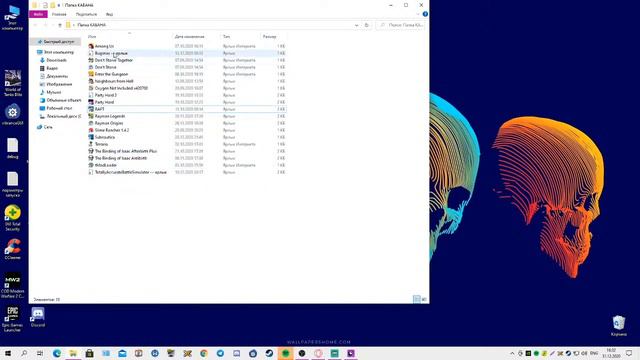Image resolution: width=640 pixels, height=360 pixels.
Task: Open Microsoft Edge from the taskbar
Action: point(57,353)
